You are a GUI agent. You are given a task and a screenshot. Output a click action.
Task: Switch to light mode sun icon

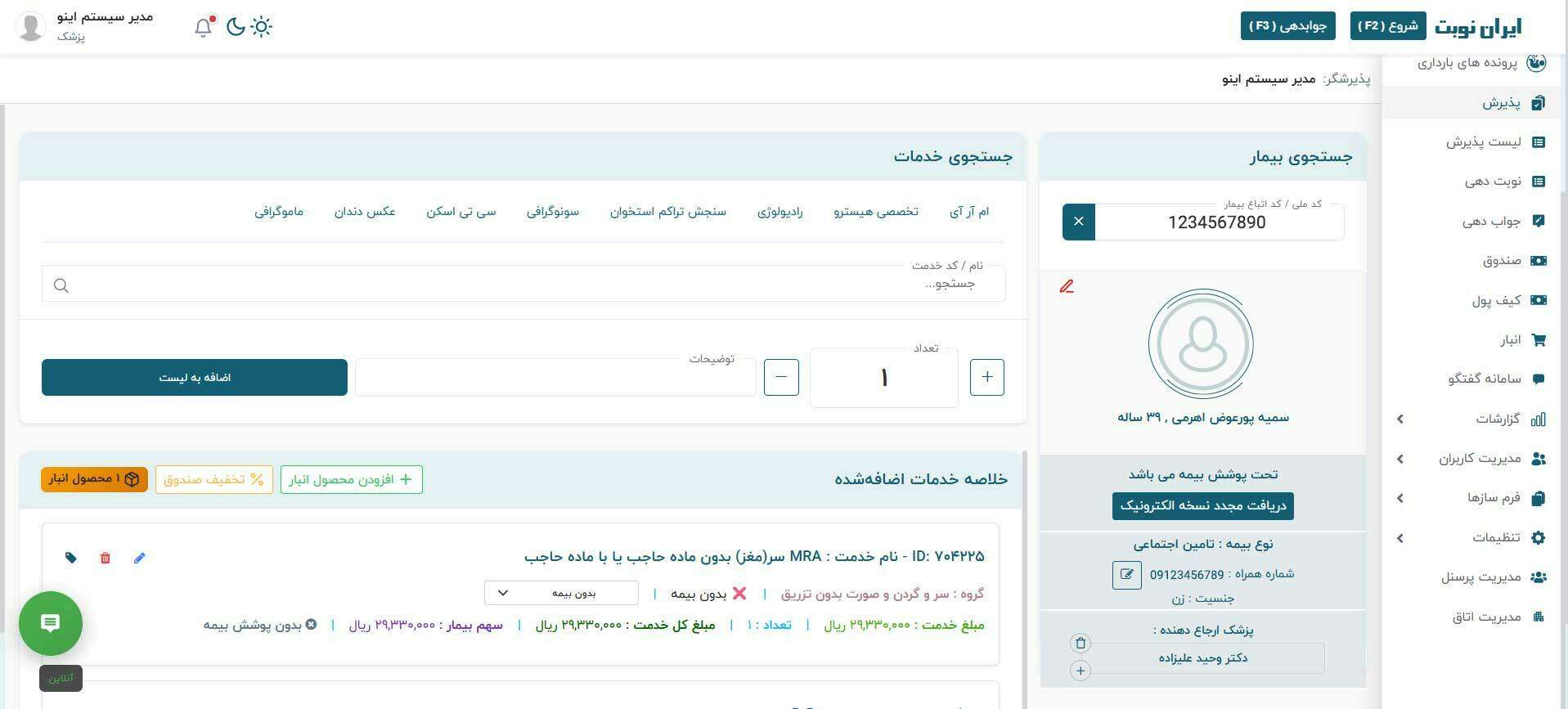click(261, 27)
